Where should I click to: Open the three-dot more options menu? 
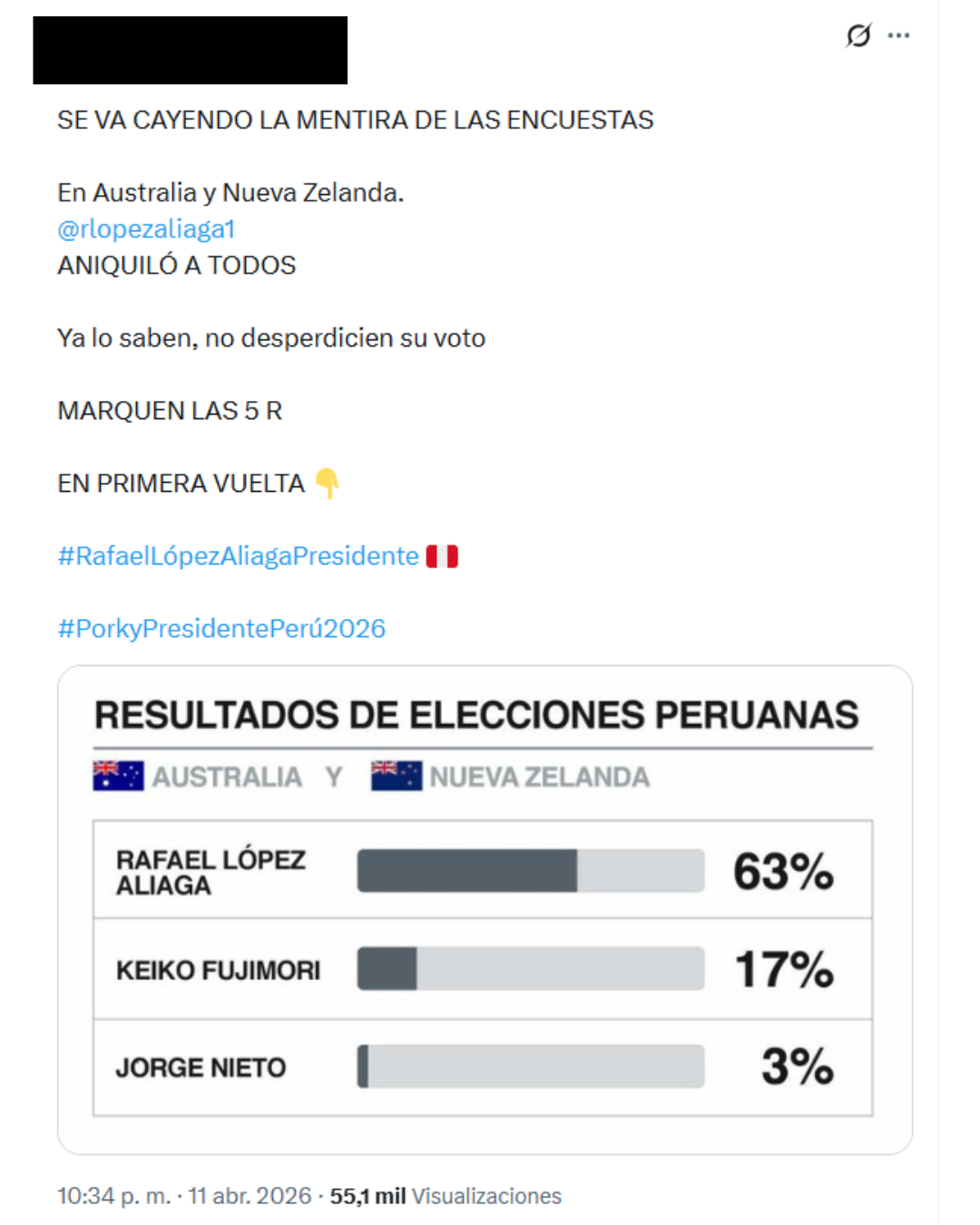(899, 35)
